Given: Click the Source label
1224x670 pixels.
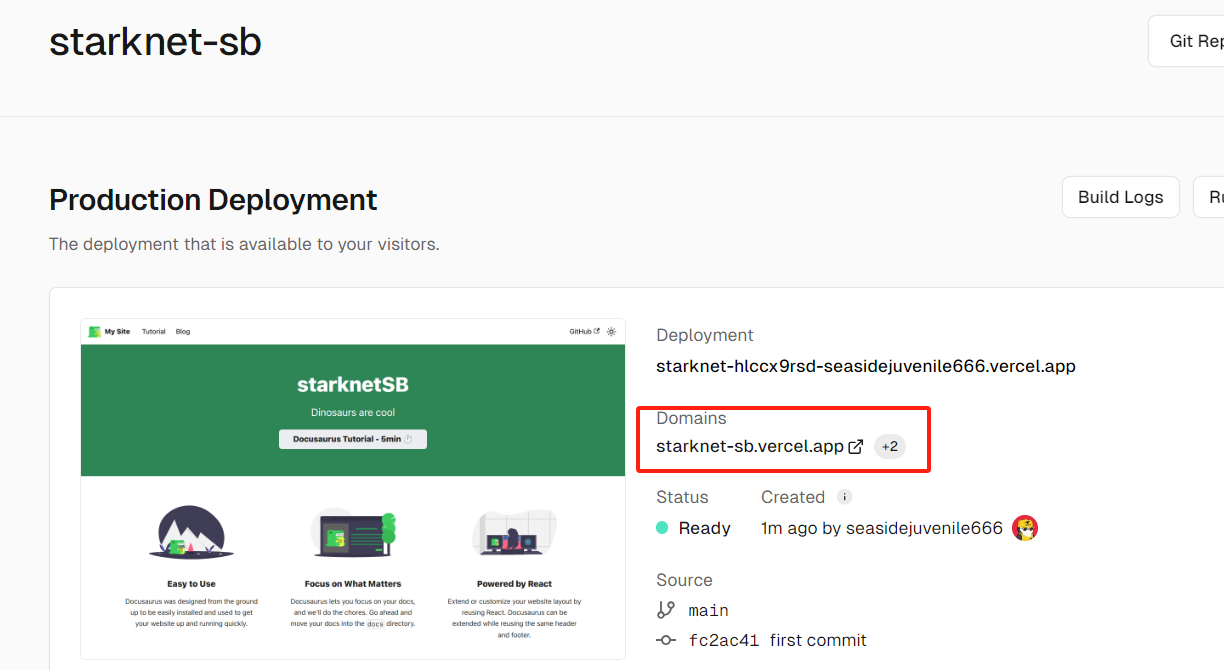Looking at the screenshot, I should [684, 580].
